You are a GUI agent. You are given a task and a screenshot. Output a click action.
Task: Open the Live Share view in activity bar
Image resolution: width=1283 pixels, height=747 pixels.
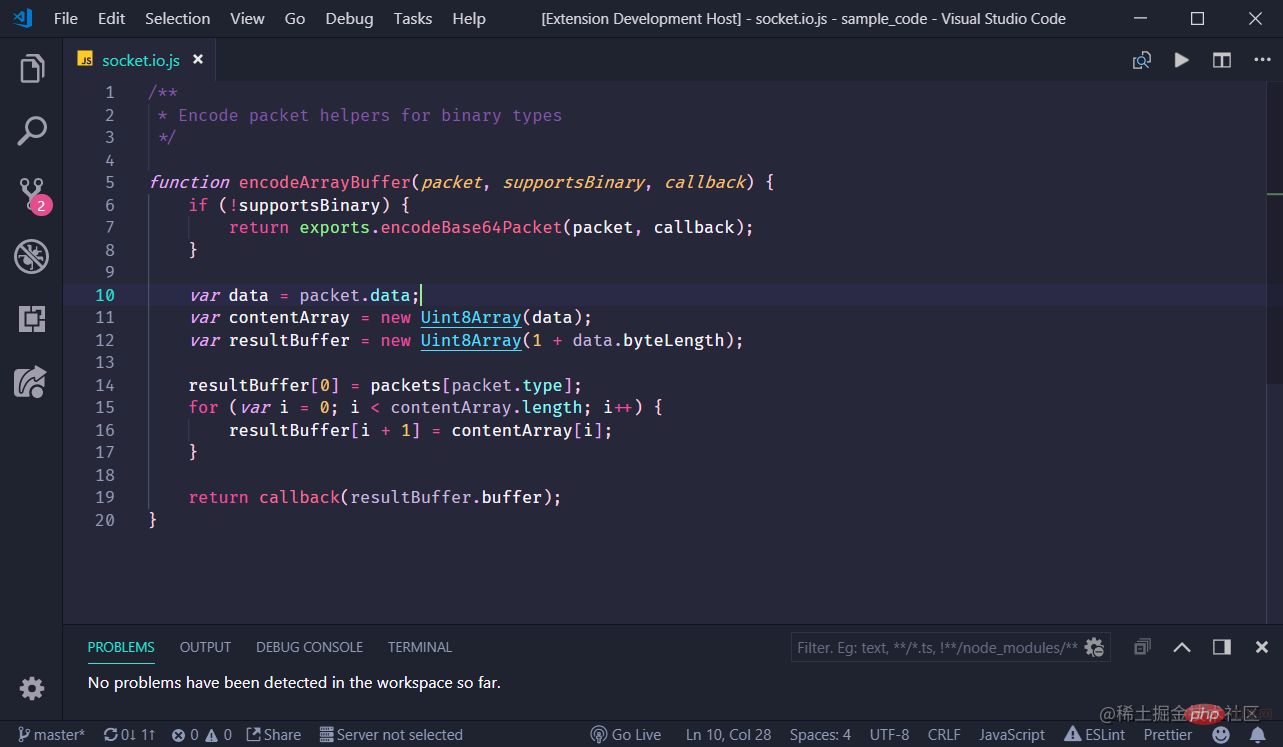32,381
